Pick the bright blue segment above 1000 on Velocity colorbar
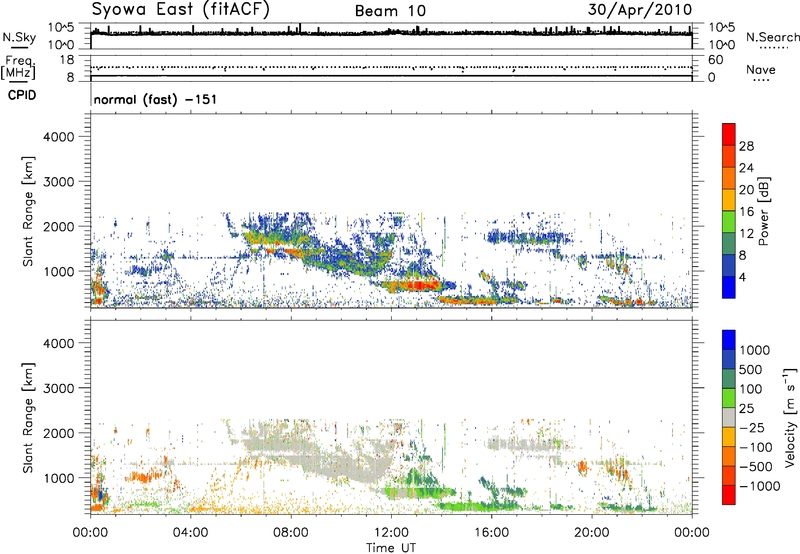 tap(729, 340)
